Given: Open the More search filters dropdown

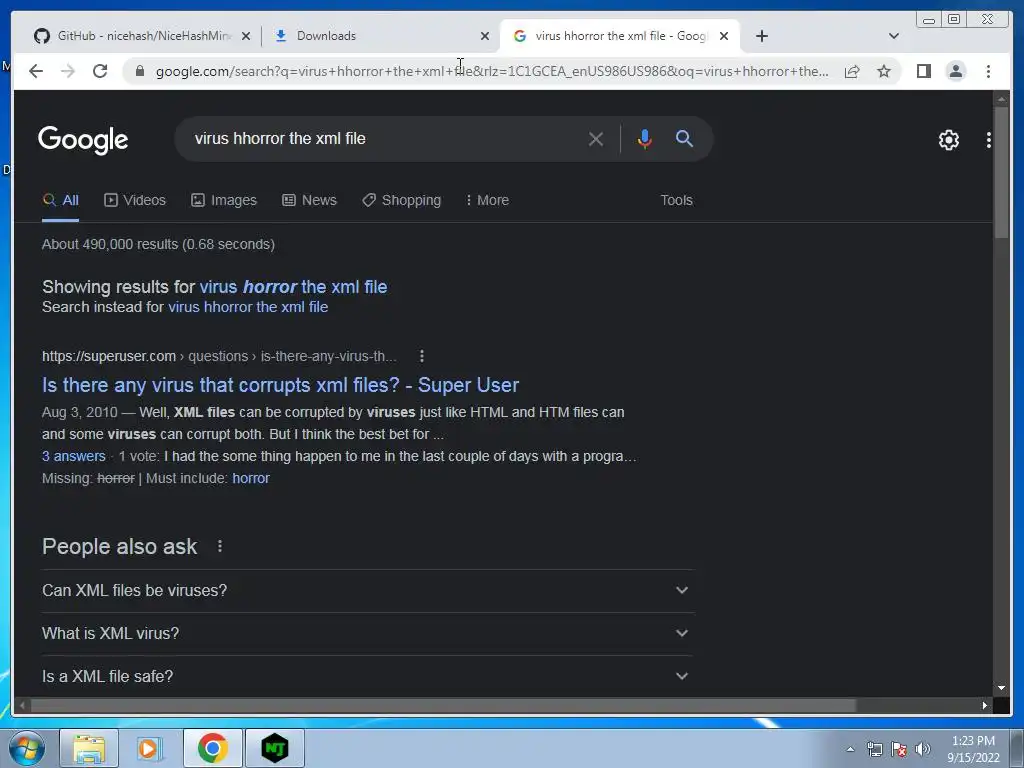Looking at the screenshot, I should [487, 200].
